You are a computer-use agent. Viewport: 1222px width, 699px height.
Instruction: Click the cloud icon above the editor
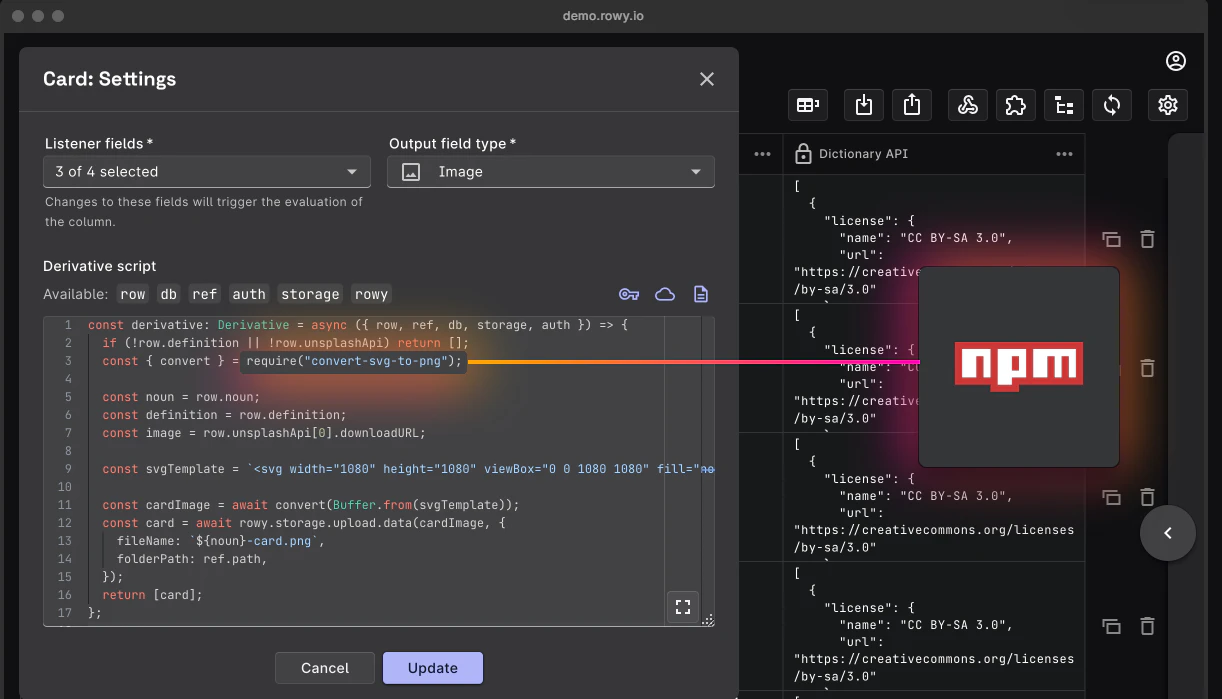tap(665, 294)
